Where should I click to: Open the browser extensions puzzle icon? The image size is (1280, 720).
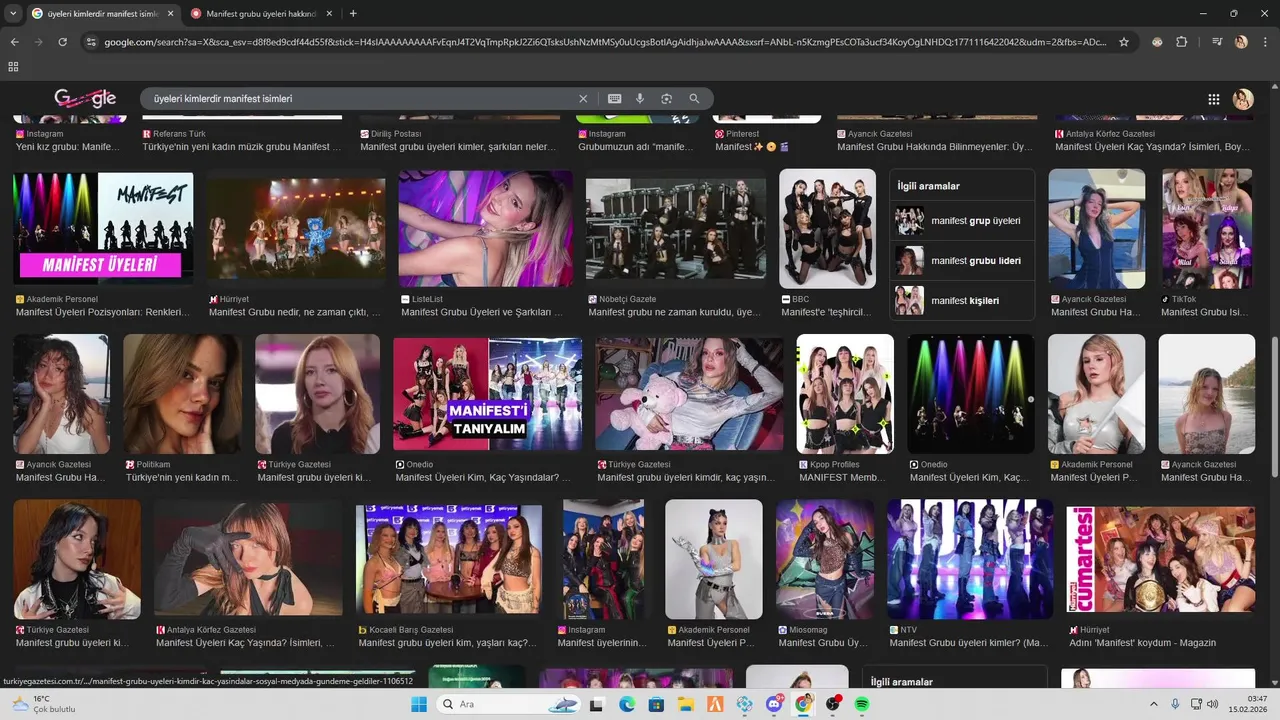tap(1182, 42)
